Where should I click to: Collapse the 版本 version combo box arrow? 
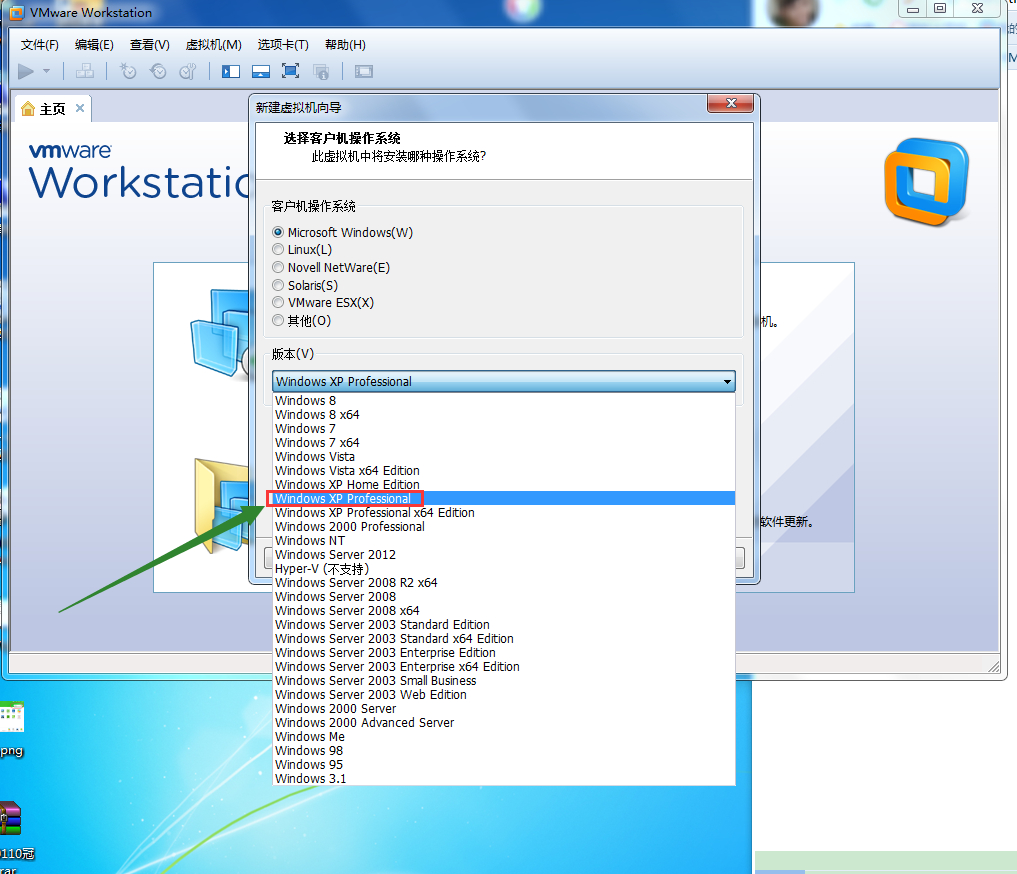coord(727,381)
